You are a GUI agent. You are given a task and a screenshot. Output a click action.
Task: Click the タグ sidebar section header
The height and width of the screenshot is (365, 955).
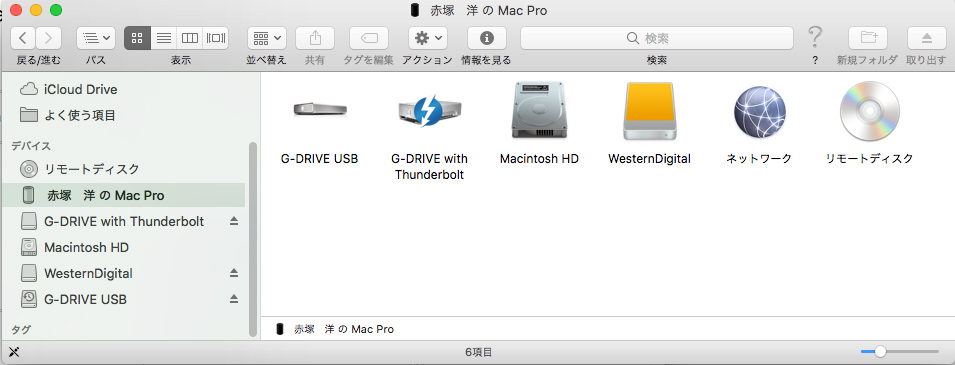(21, 330)
